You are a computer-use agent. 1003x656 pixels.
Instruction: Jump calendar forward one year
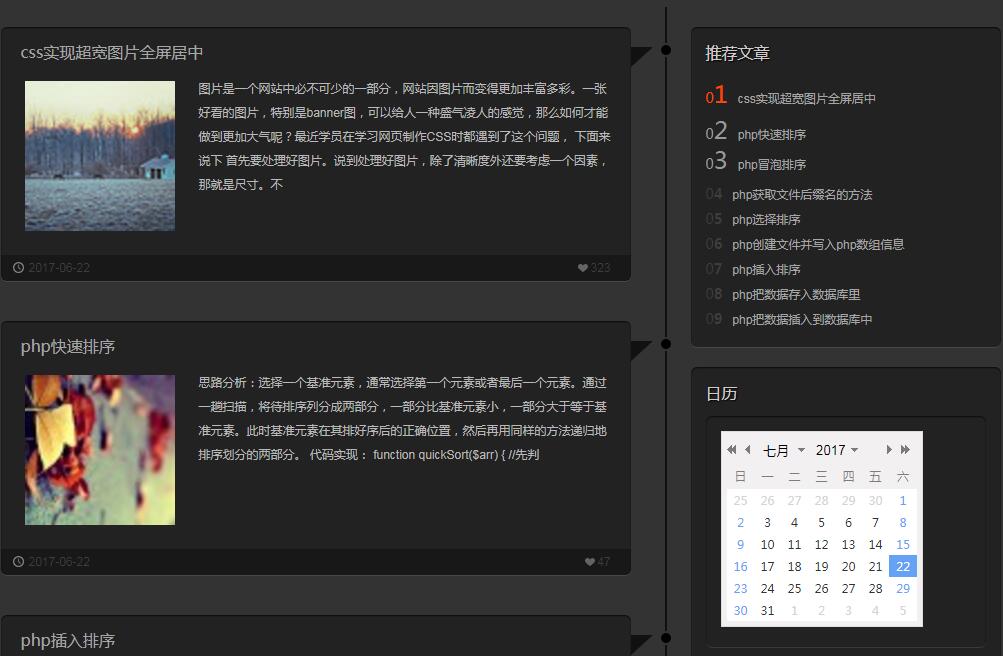(x=905, y=450)
